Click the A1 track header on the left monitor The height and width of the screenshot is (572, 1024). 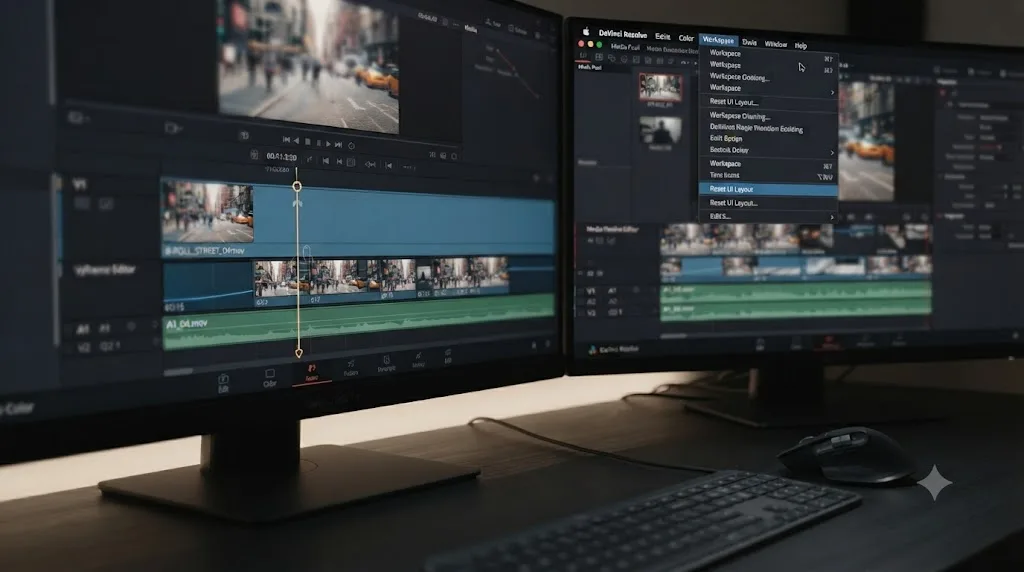pos(83,329)
